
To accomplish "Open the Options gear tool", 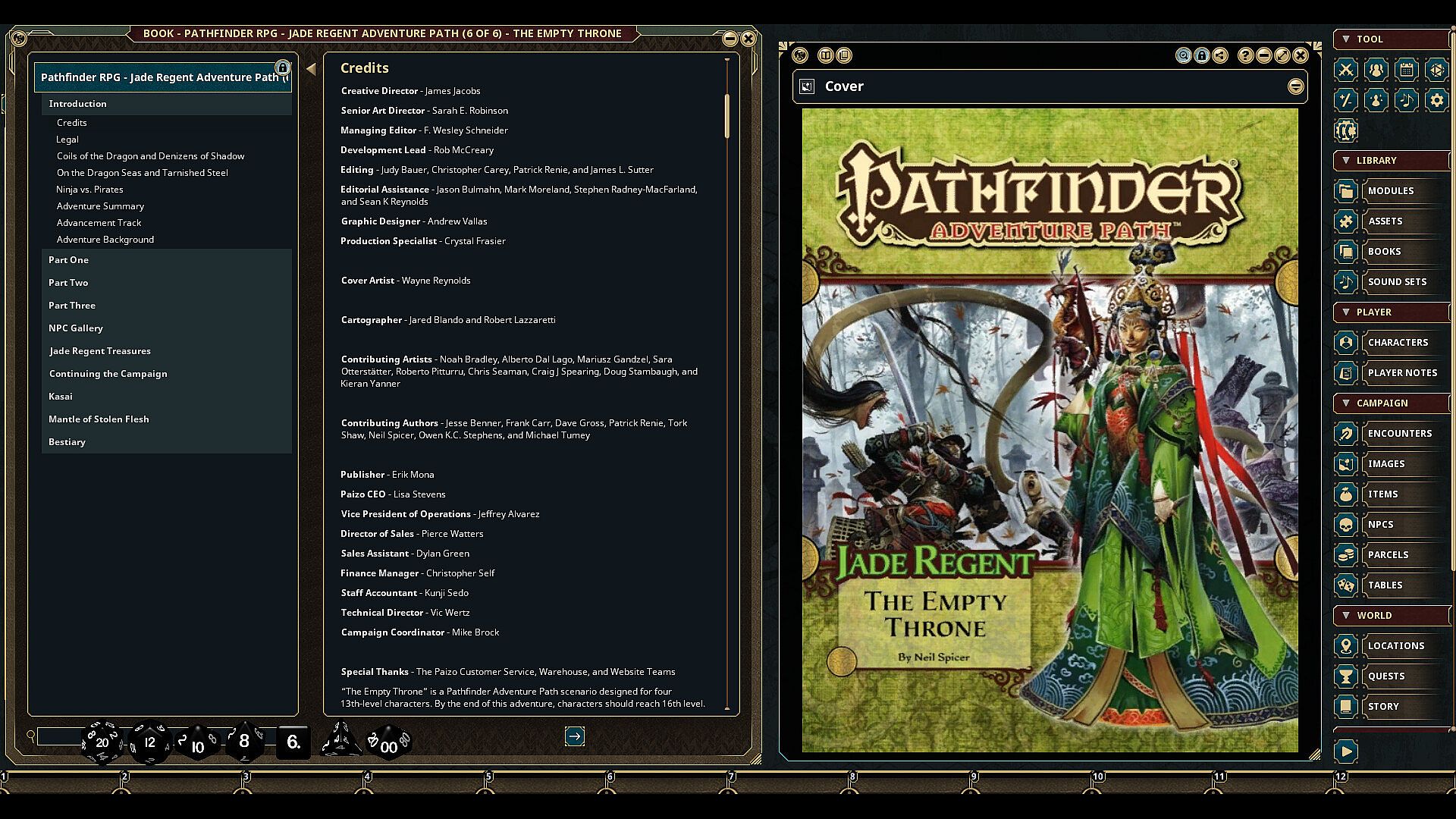I will tap(1437, 100).
